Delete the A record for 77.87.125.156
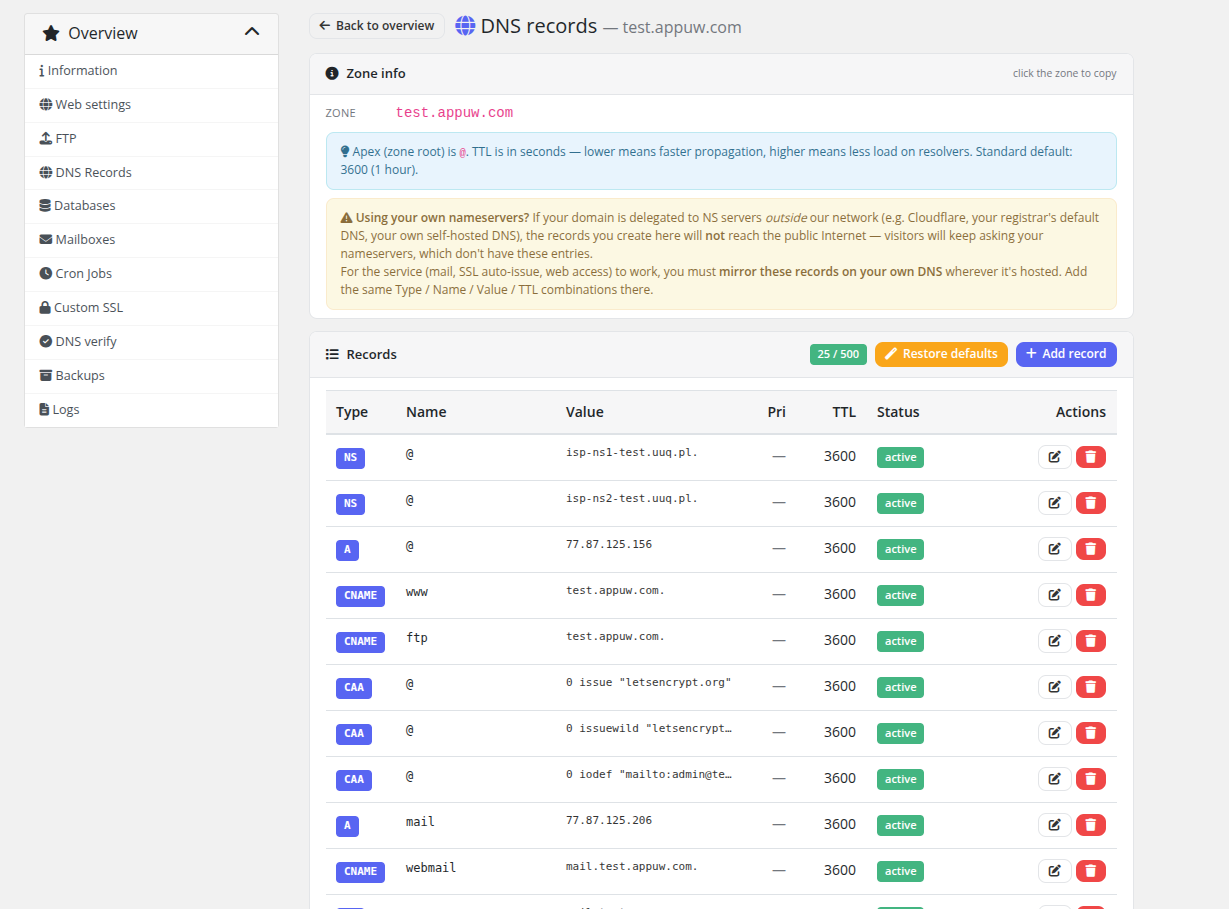This screenshot has width=1229, height=909. pyautogui.click(x=1091, y=549)
